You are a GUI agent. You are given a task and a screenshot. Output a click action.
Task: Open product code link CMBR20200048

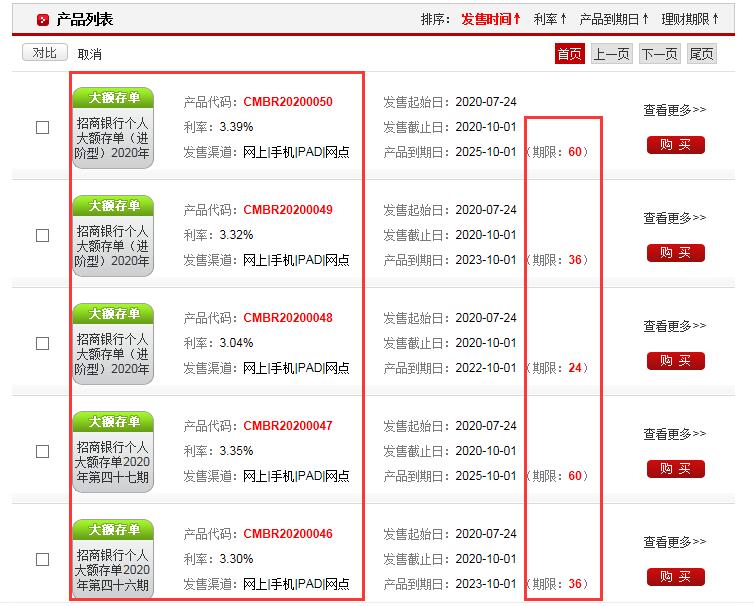288,318
